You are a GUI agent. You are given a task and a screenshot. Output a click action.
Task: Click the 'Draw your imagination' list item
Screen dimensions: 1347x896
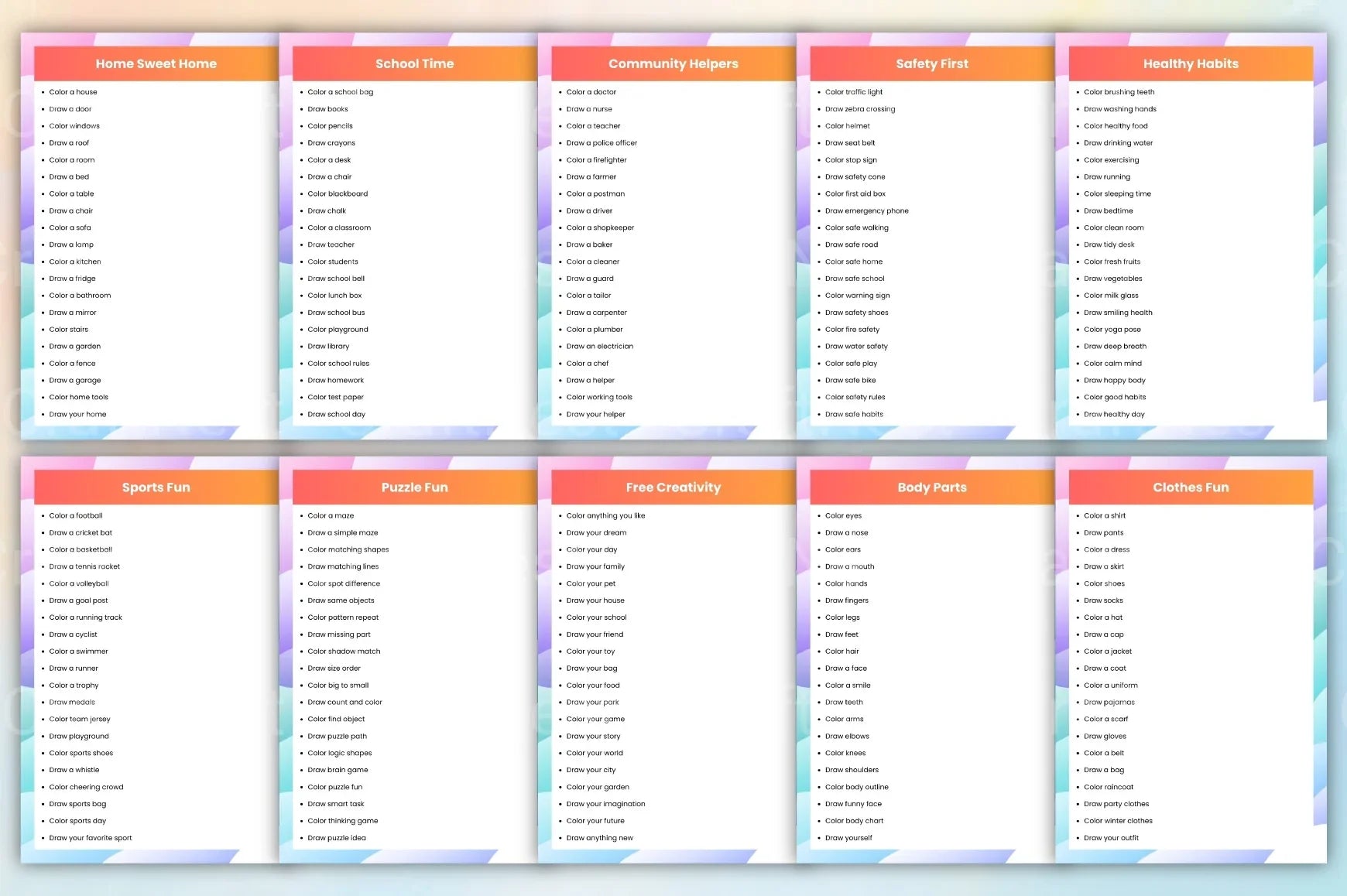[x=605, y=805]
